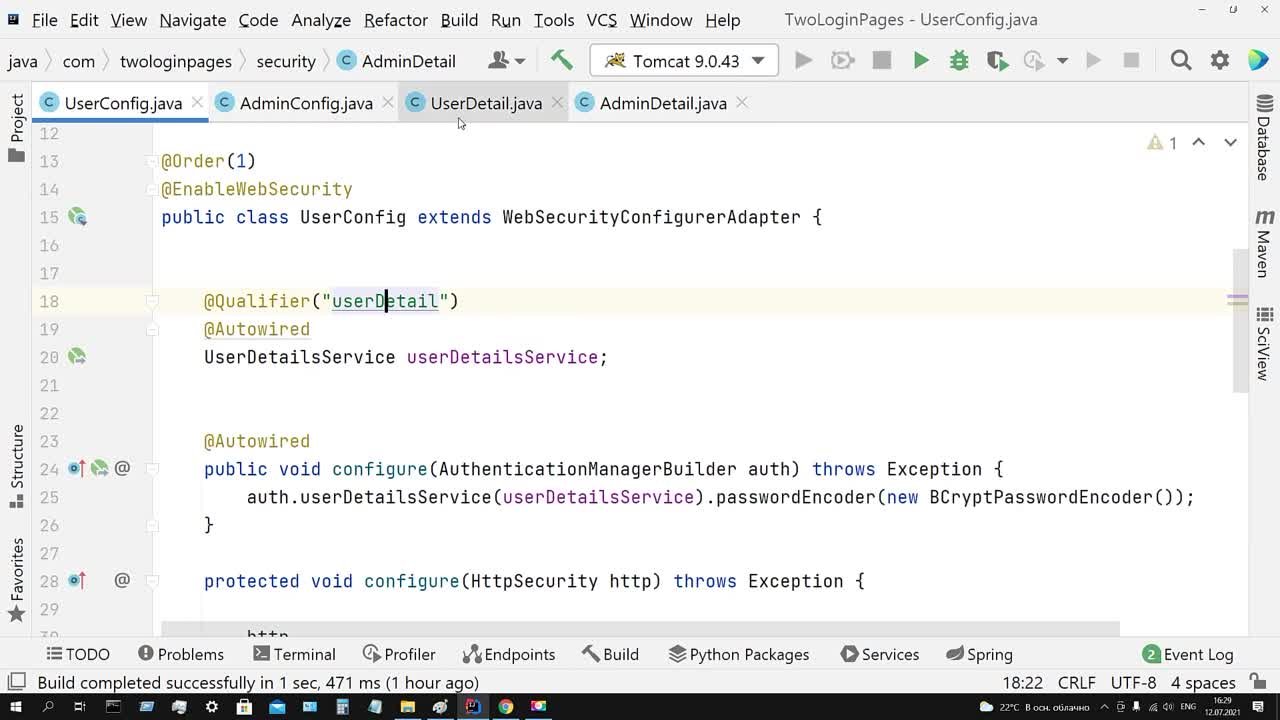
Task: Run with Coverage using the shield icon
Action: (997, 61)
